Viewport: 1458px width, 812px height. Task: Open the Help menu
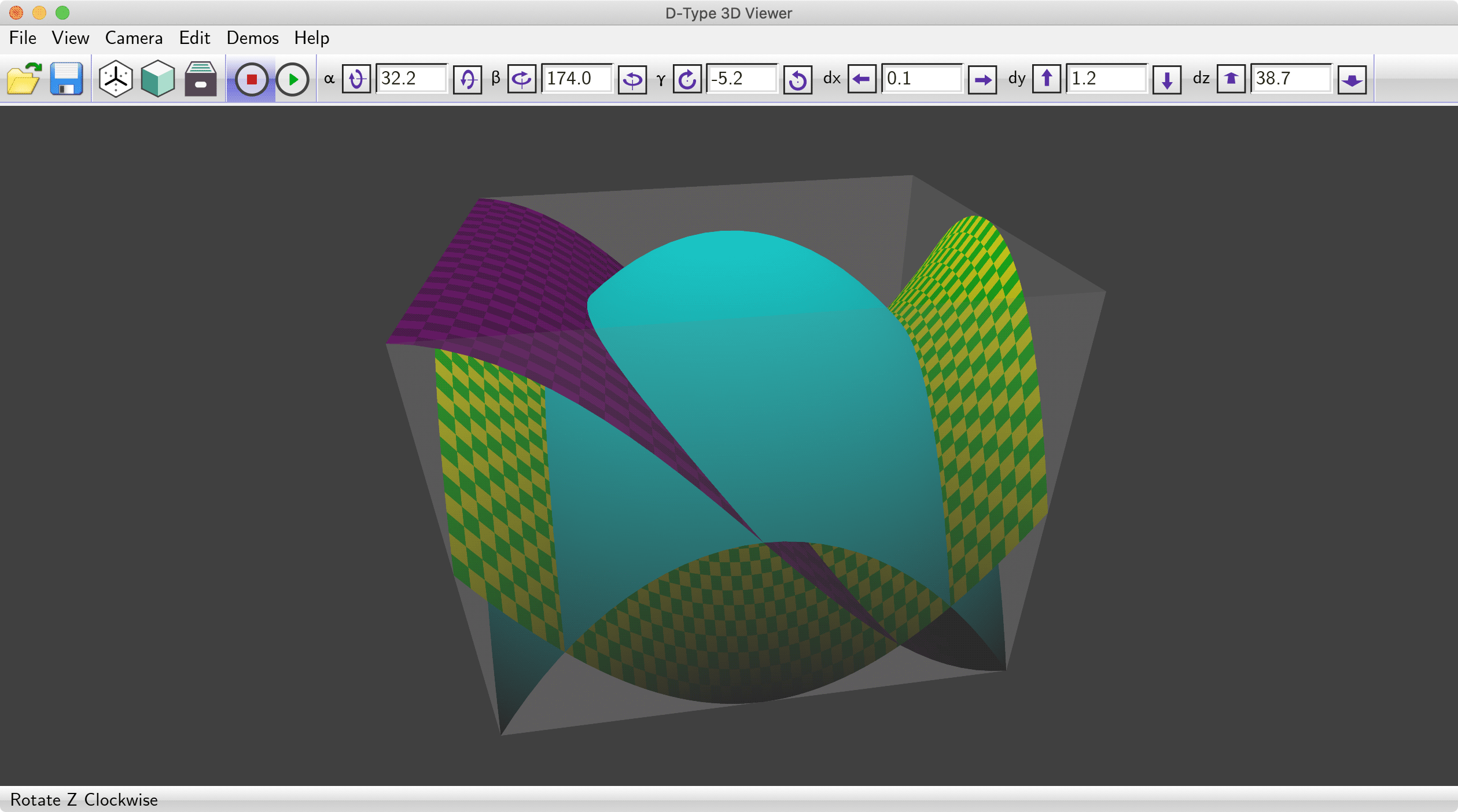pyautogui.click(x=312, y=38)
